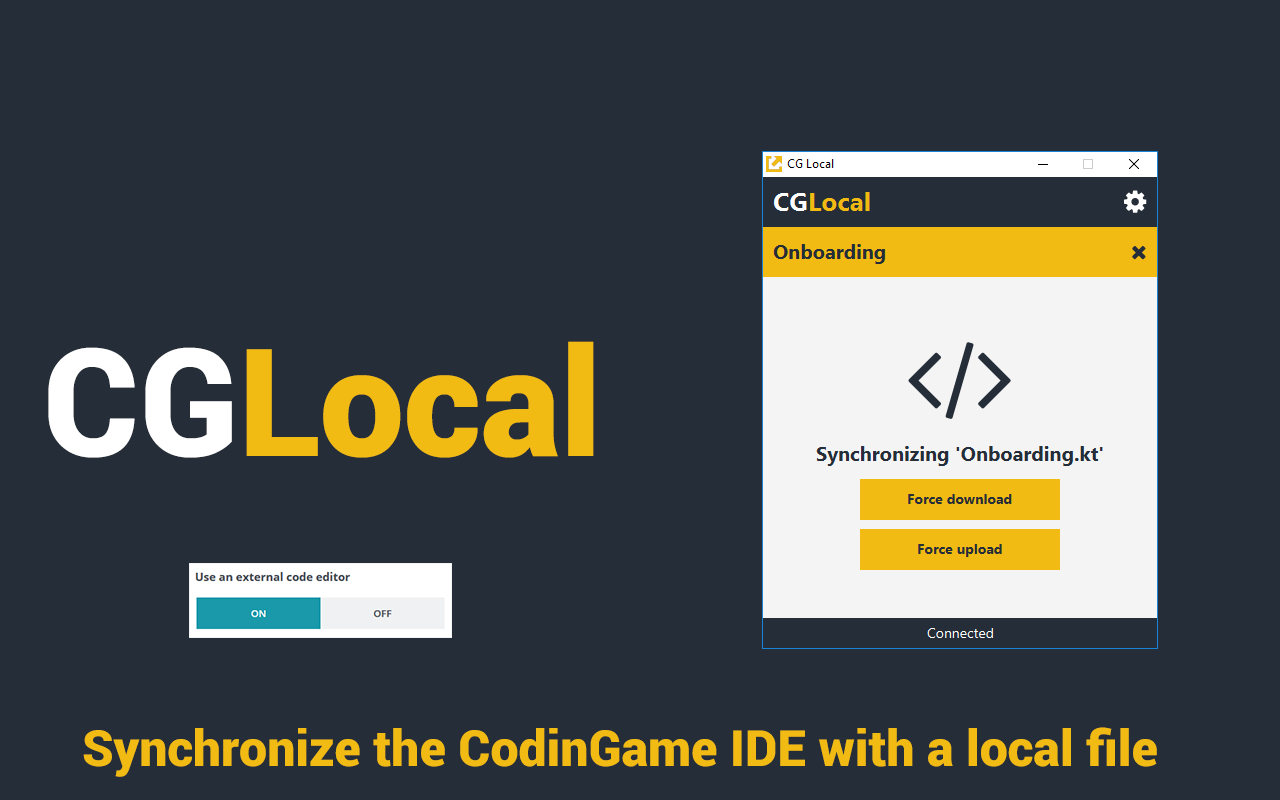Open settings via the gear icon
This screenshot has height=800, width=1280.
coord(1134,202)
